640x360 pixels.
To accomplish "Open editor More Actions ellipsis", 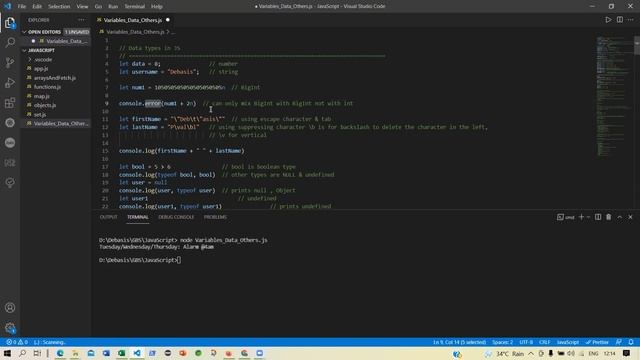I will click(631, 20).
